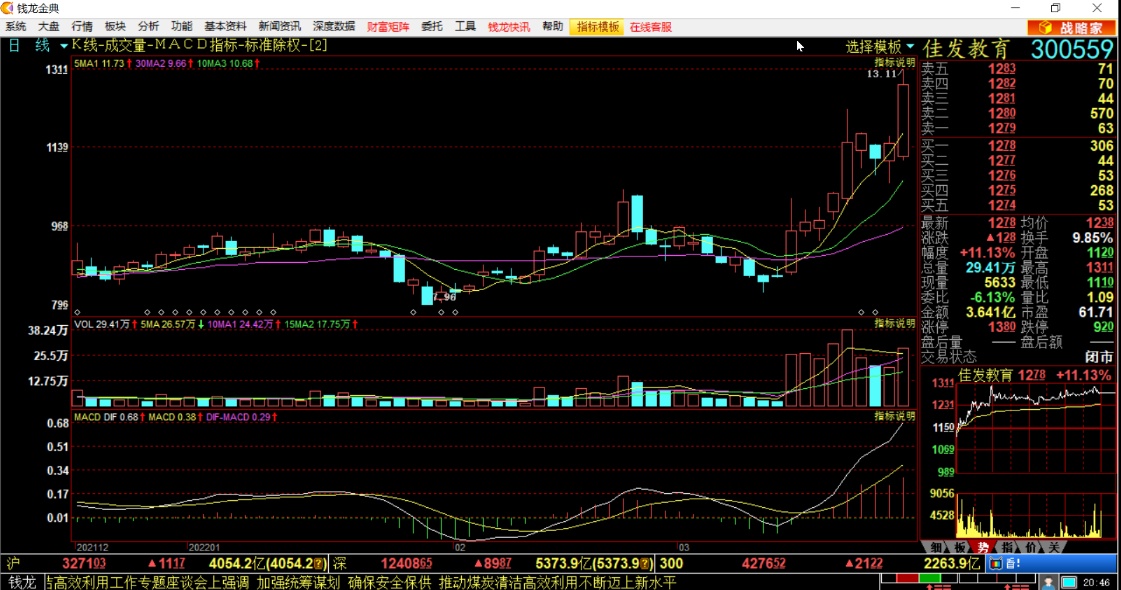Click the 卖一 1279 ask row
The width and height of the screenshot is (1121, 590).
tap(1017, 129)
